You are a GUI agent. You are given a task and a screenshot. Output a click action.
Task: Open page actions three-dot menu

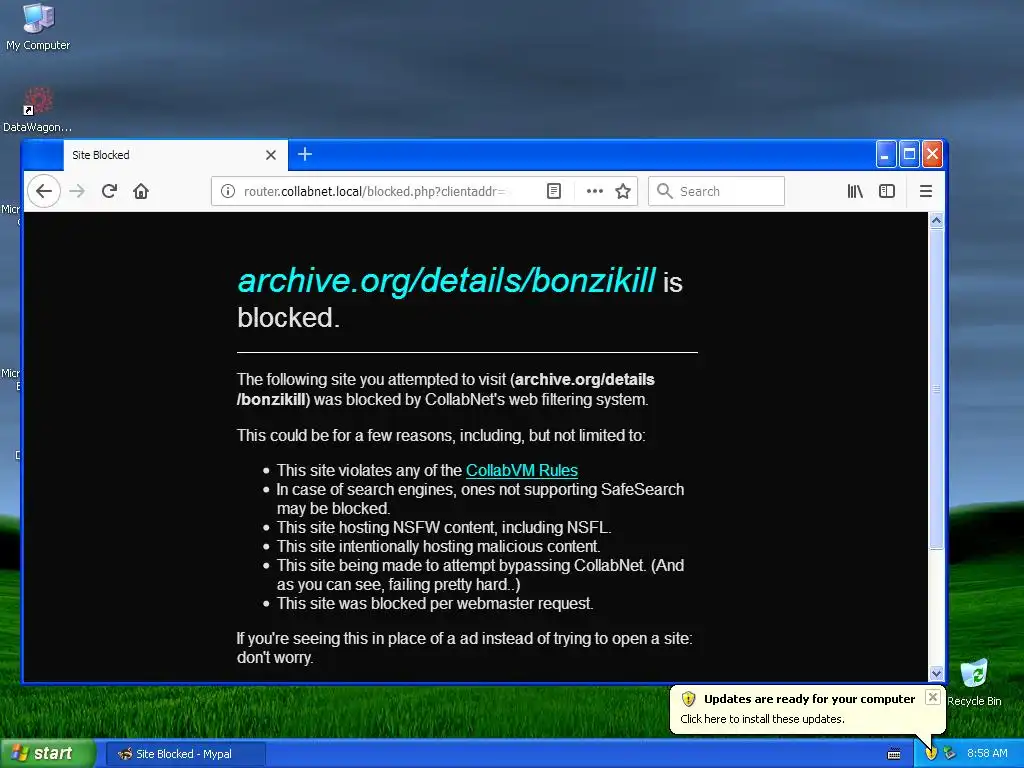[x=594, y=191]
